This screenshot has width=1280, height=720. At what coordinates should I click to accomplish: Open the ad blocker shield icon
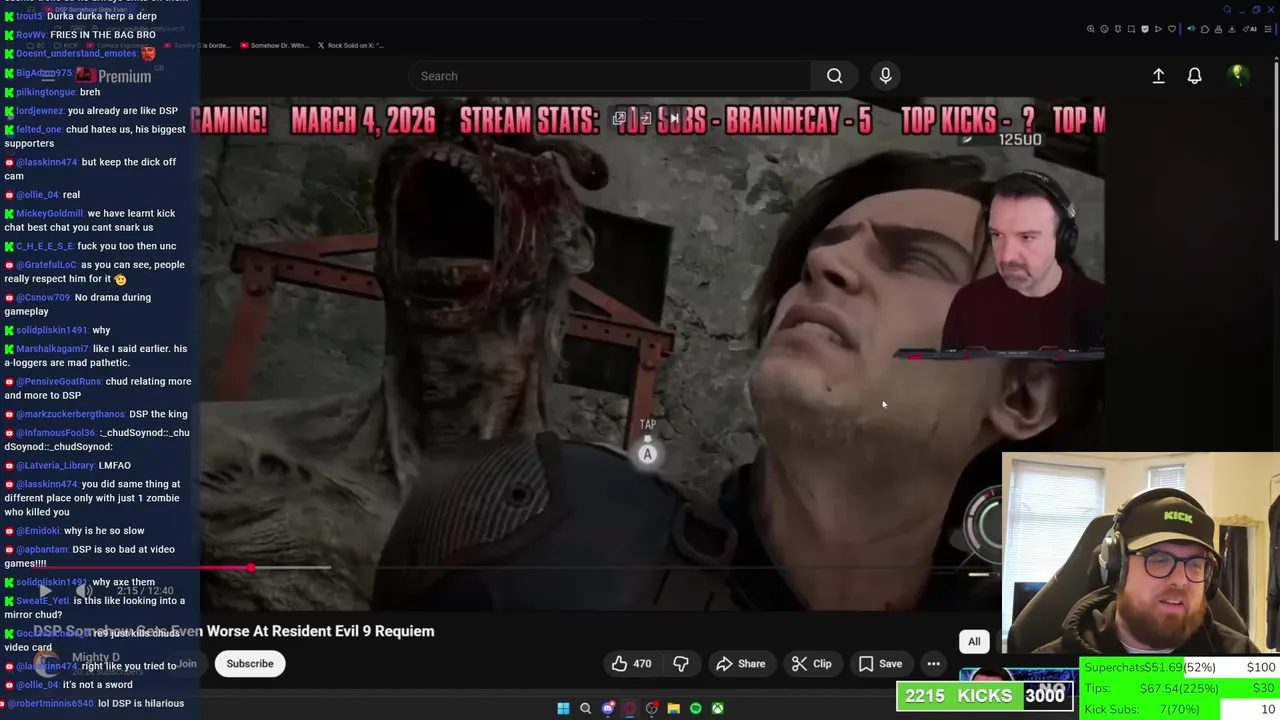coord(1145,29)
